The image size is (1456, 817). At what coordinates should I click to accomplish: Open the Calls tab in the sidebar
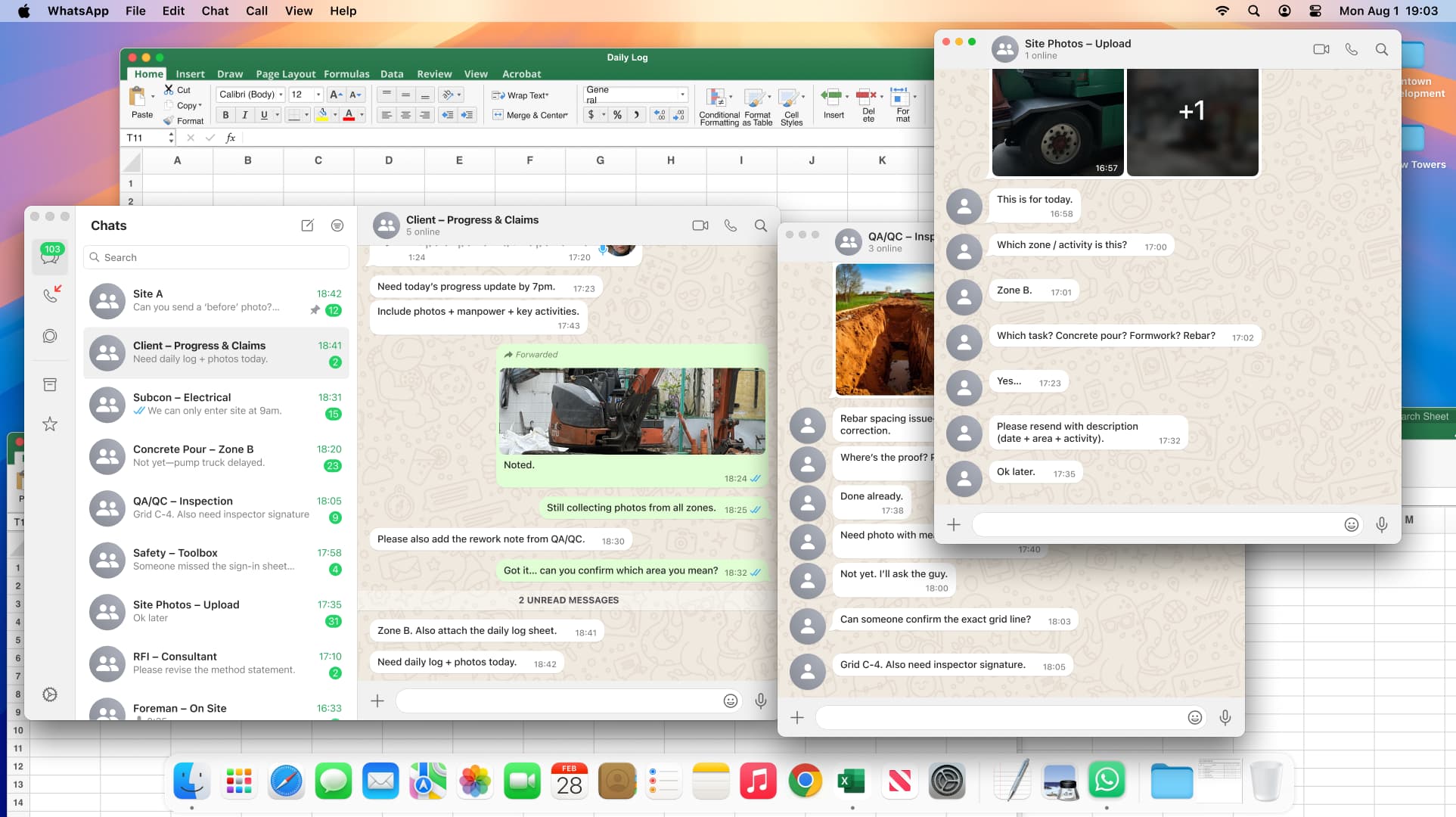click(50, 294)
